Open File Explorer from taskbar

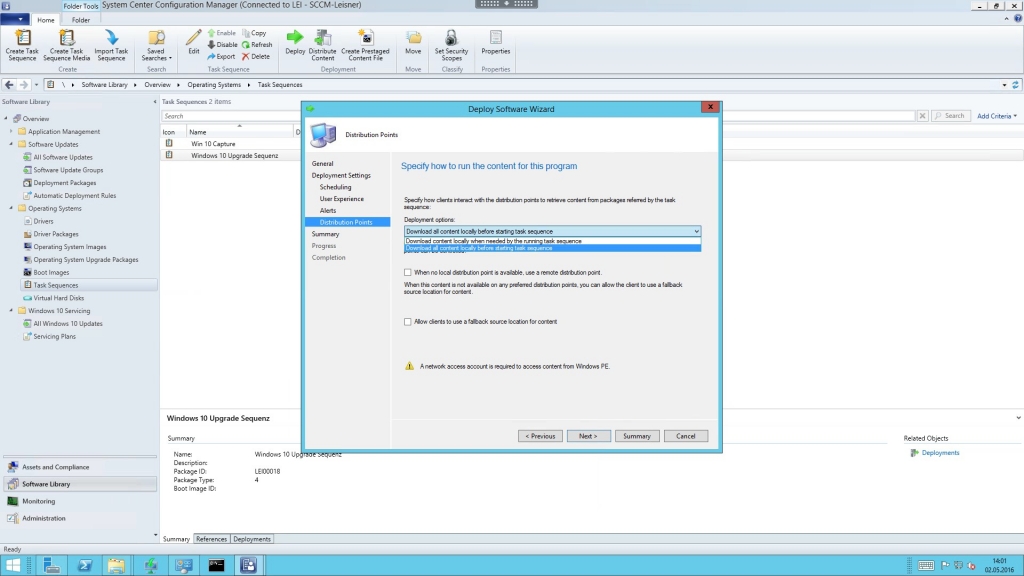pos(116,565)
